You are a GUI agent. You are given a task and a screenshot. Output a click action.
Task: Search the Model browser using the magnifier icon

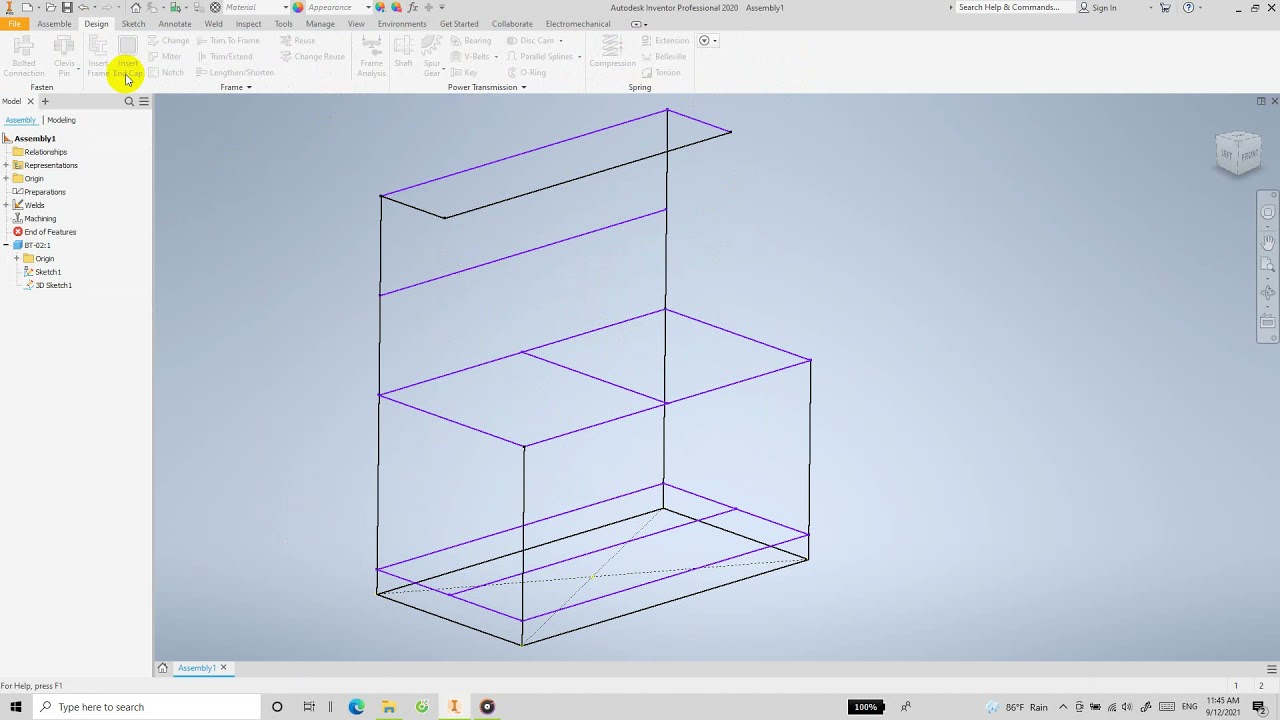pyautogui.click(x=129, y=101)
